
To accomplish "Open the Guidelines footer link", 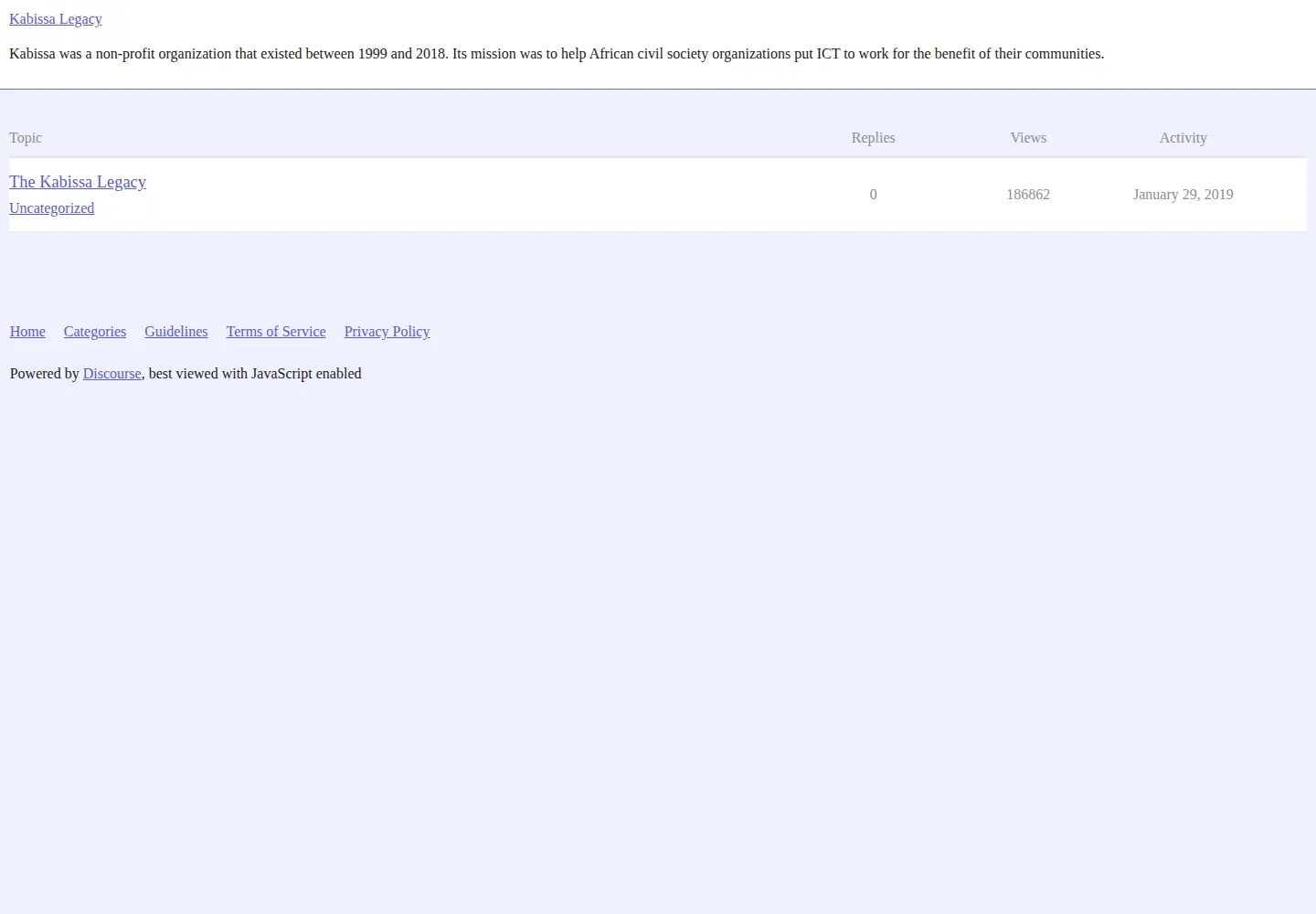I will 176,332.
